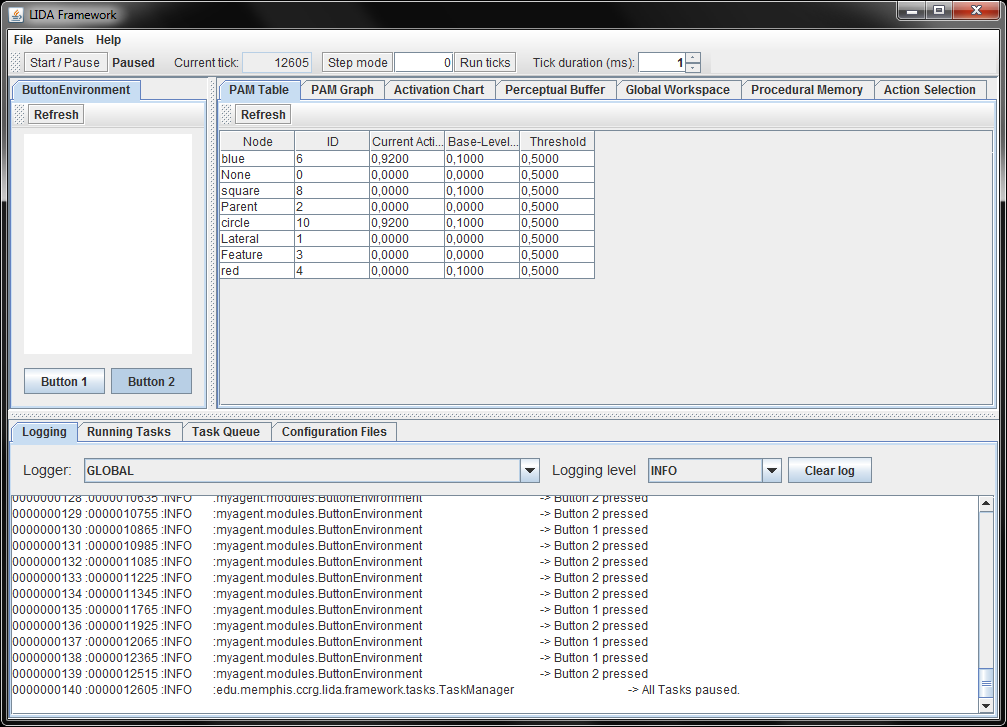The height and width of the screenshot is (727, 1007).
Task: Switch to the PAM Graph tab
Action: tap(342, 90)
